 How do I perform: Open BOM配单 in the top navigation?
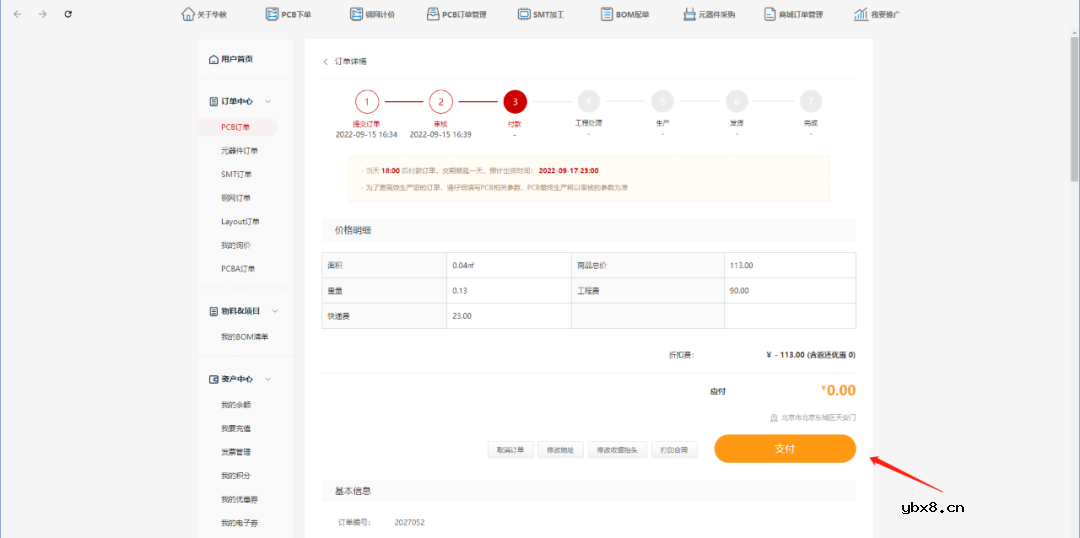coord(625,14)
